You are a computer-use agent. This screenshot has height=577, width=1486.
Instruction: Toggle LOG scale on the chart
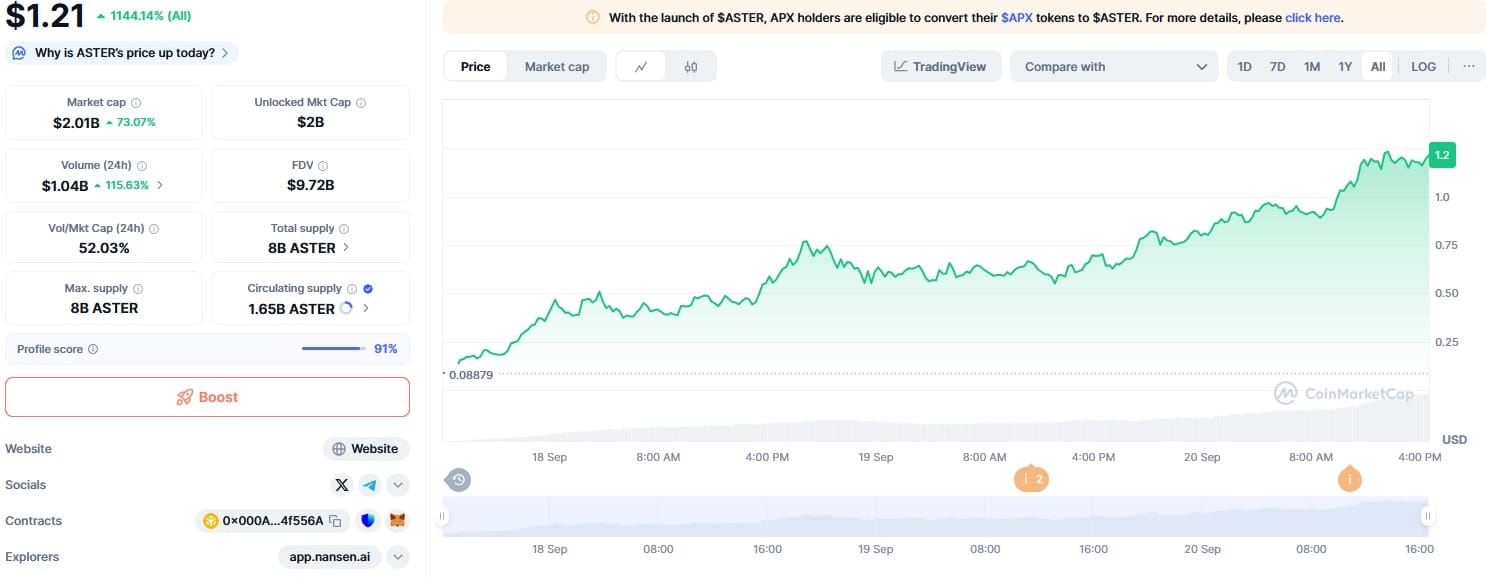1423,67
